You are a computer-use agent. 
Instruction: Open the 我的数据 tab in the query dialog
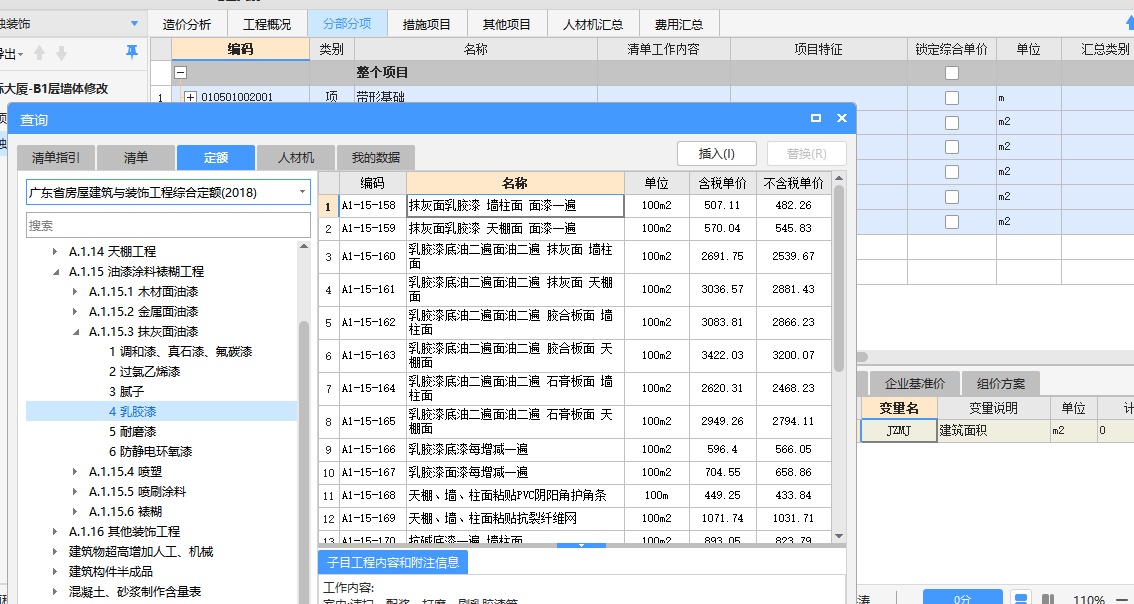click(x=376, y=158)
